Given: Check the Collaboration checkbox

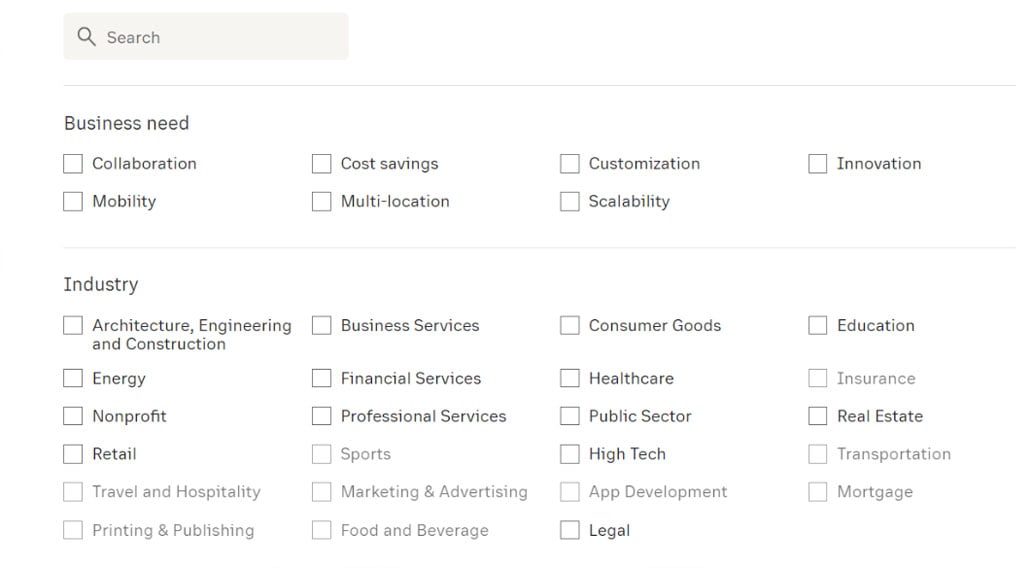Looking at the screenshot, I should click(x=73, y=163).
